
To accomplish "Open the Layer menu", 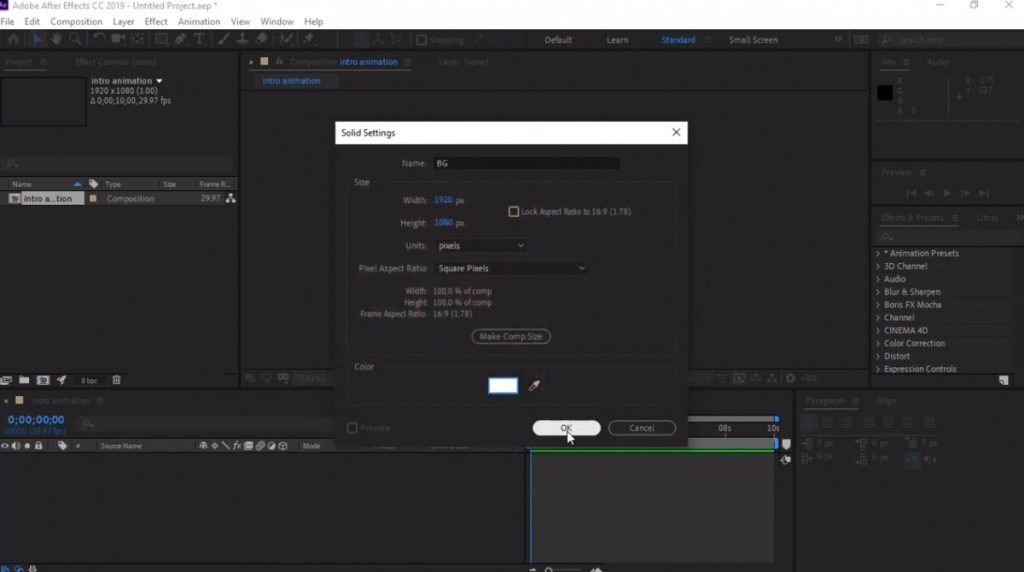I will 123,22.
